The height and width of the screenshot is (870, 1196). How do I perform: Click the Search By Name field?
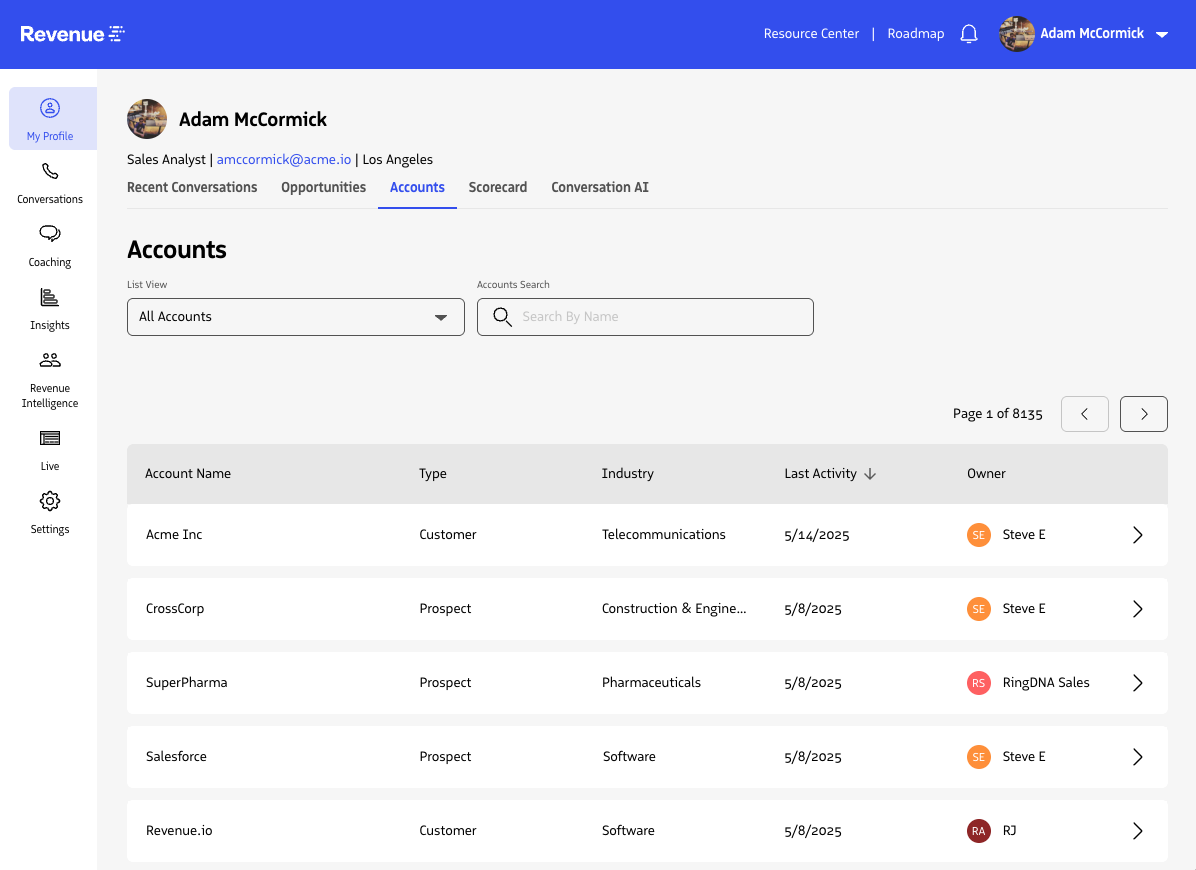coord(660,317)
